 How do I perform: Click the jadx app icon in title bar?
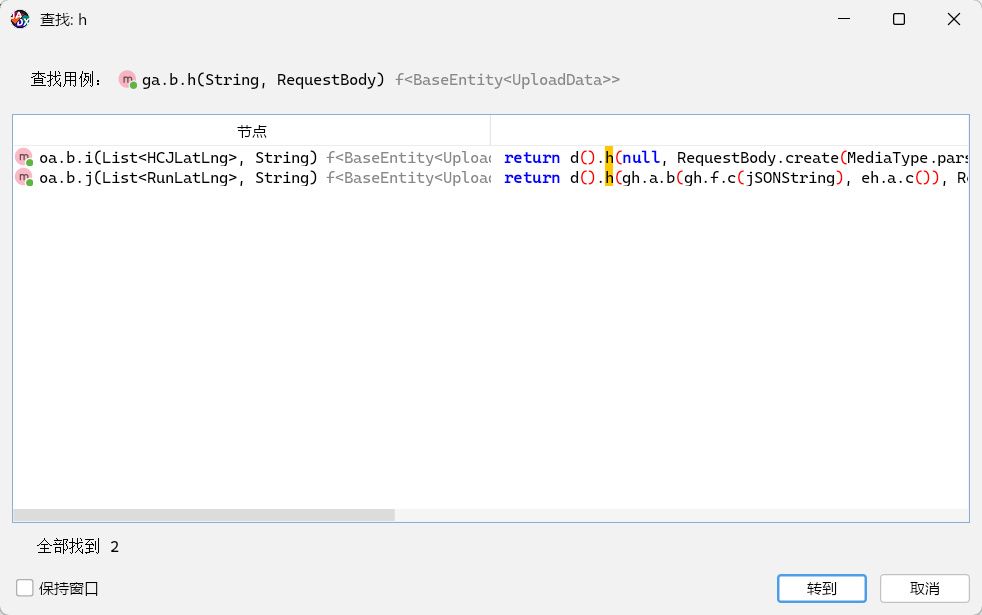coord(20,19)
